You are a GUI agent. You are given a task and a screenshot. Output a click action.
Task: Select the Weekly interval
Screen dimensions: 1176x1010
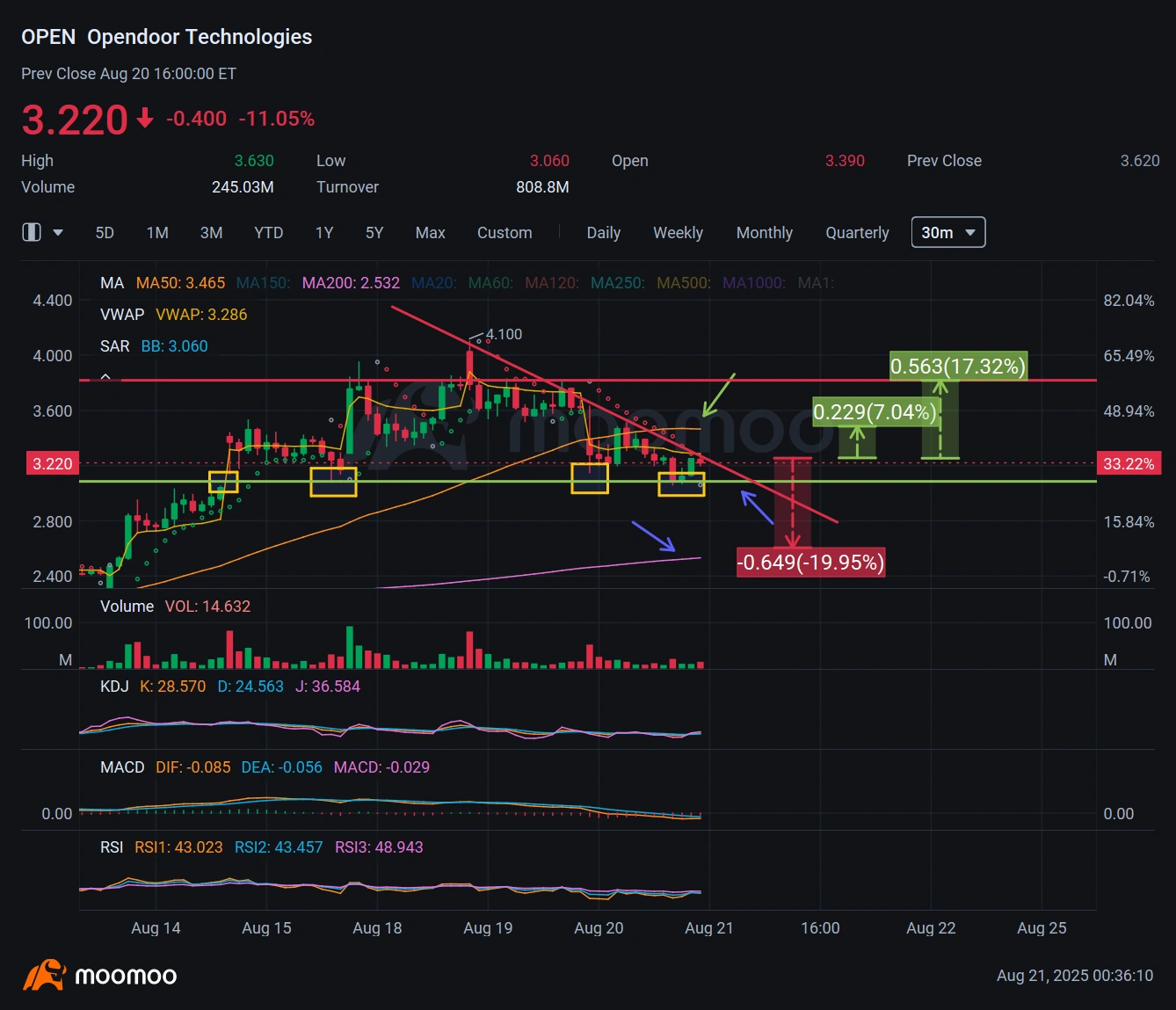677,233
